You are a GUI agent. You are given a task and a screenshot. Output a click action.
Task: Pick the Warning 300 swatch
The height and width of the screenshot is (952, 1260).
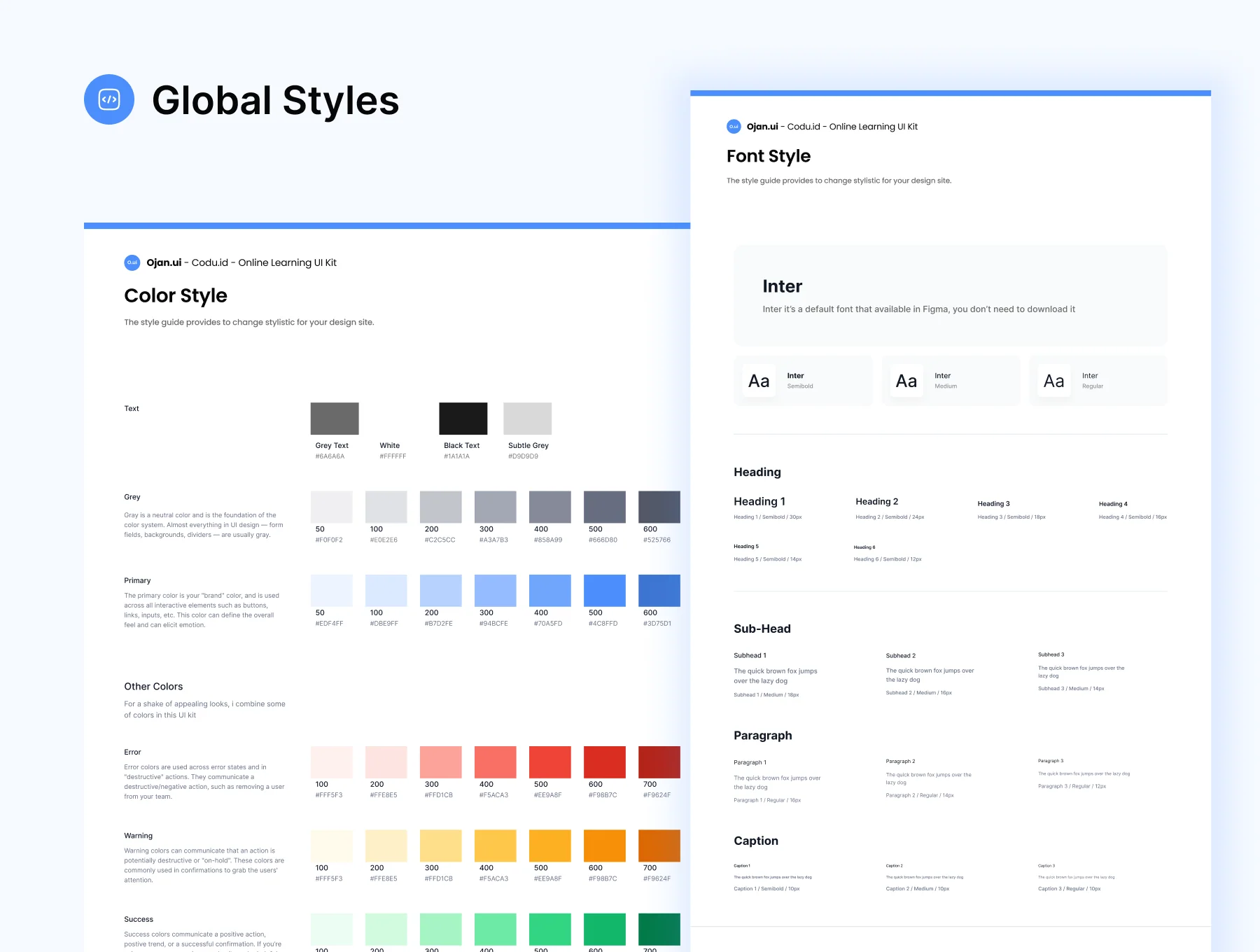(x=441, y=846)
